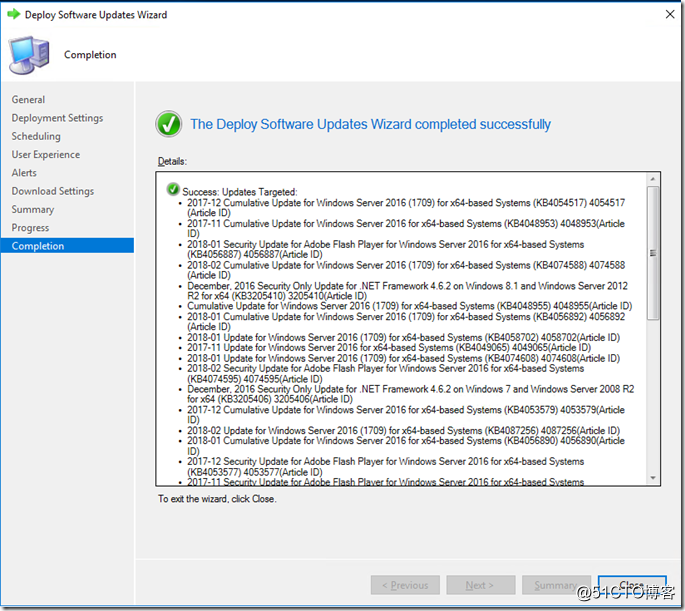Select the KB4056890 cumulative update entry
Viewport: 685px width, 611px height.
point(406,446)
